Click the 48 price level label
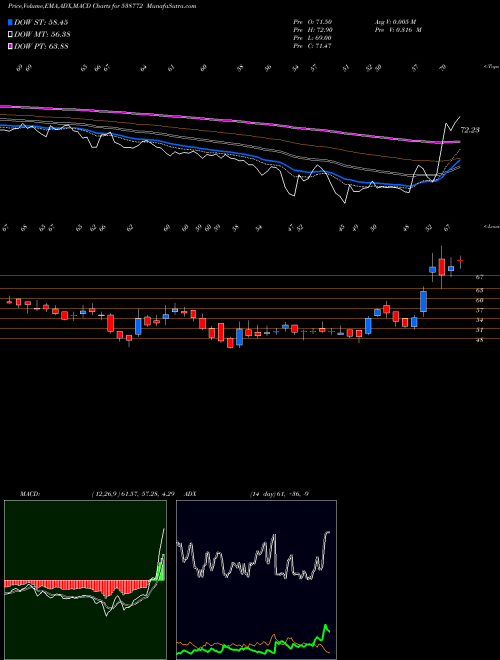 click(479, 340)
